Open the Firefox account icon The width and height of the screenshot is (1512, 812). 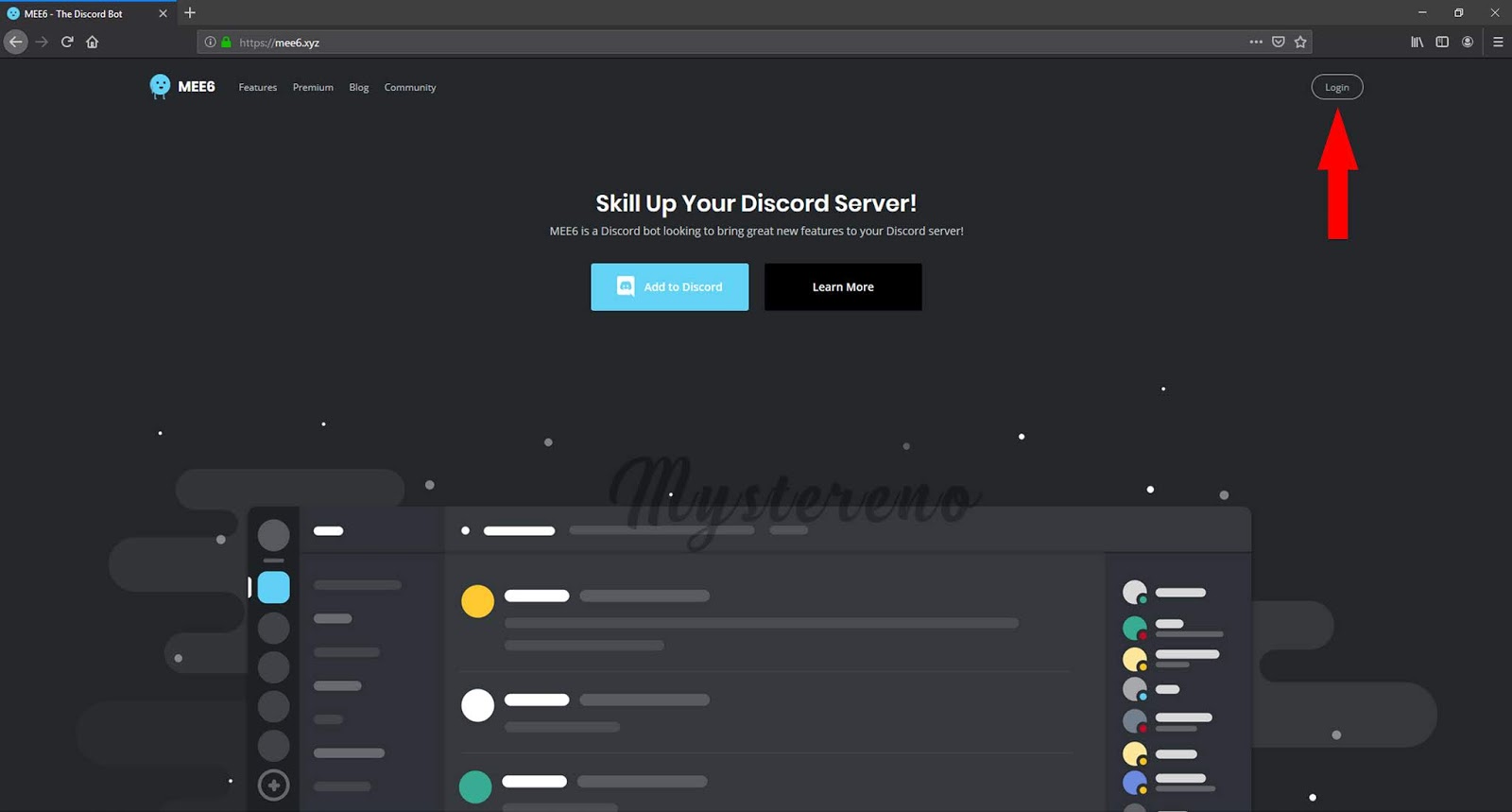click(1468, 42)
